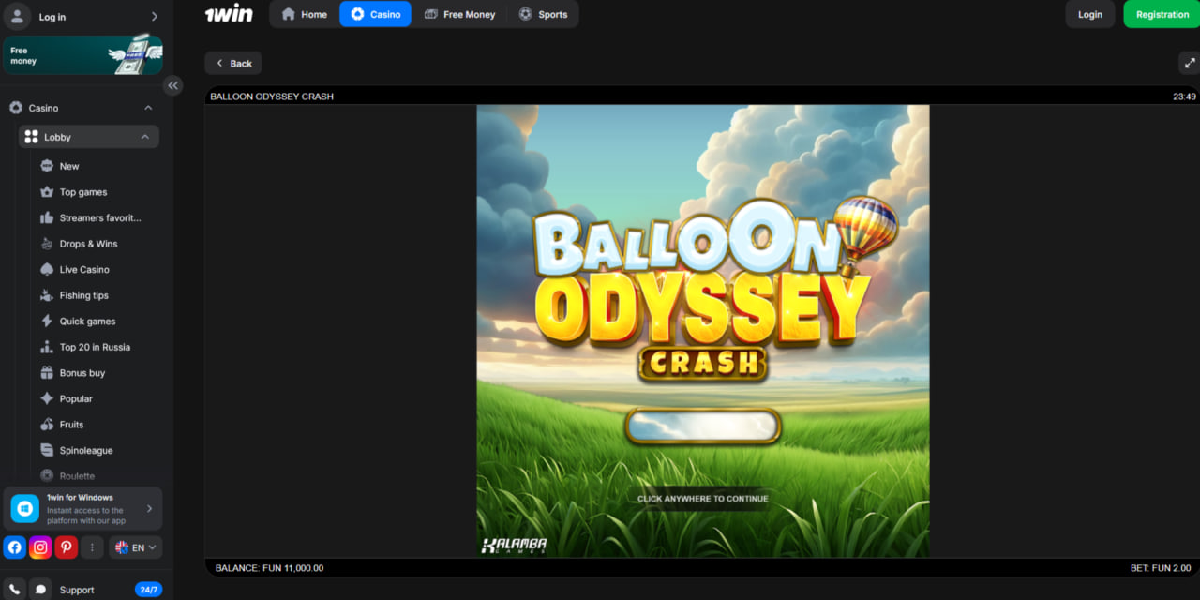Click the New games icon
The image size is (1200, 600).
click(46, 166)
